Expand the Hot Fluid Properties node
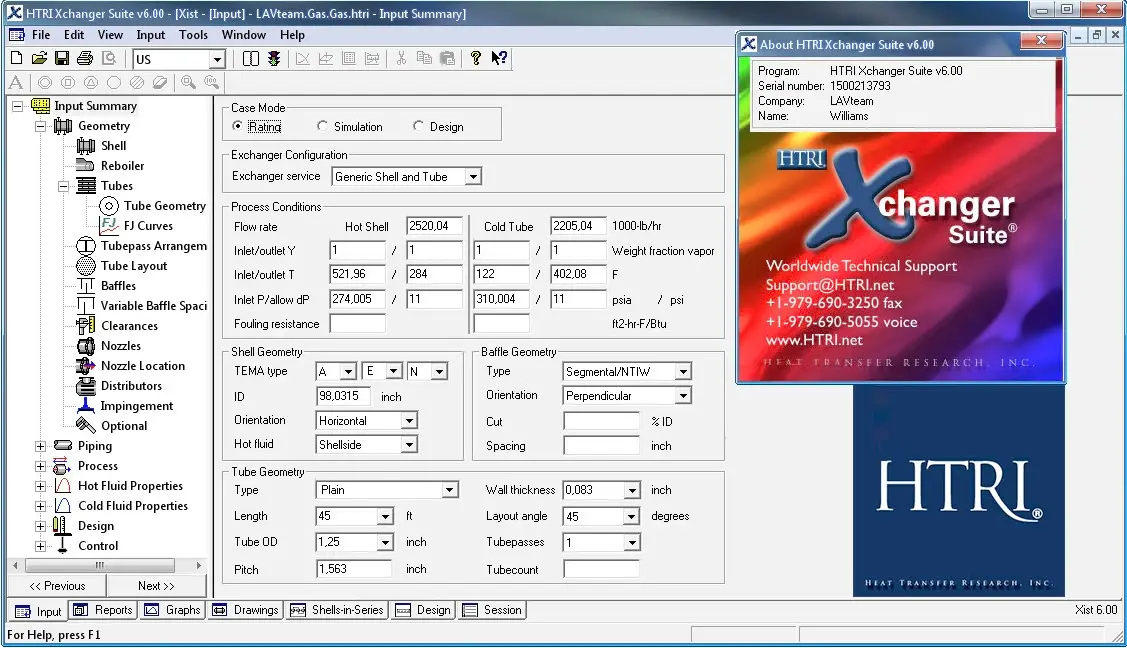 pyautogui.click(x=40, y=486)
